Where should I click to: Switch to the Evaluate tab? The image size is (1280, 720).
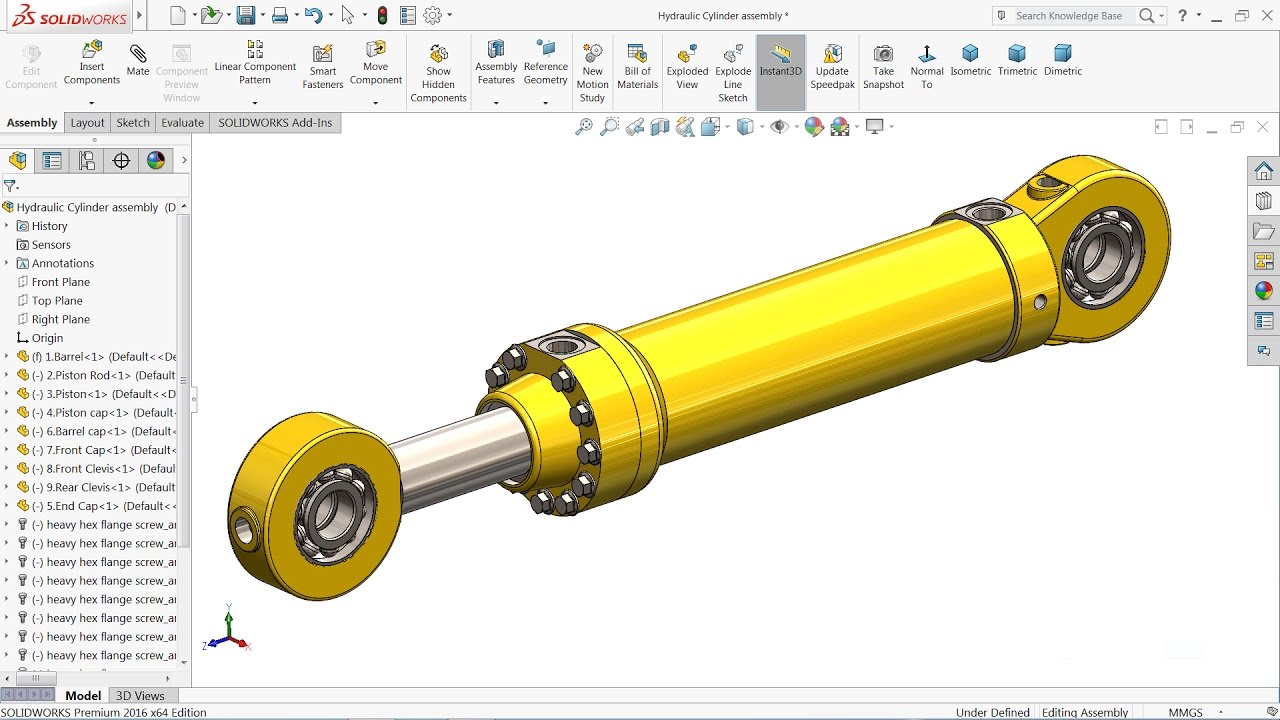pyautogui.click(x=182, y=122)
